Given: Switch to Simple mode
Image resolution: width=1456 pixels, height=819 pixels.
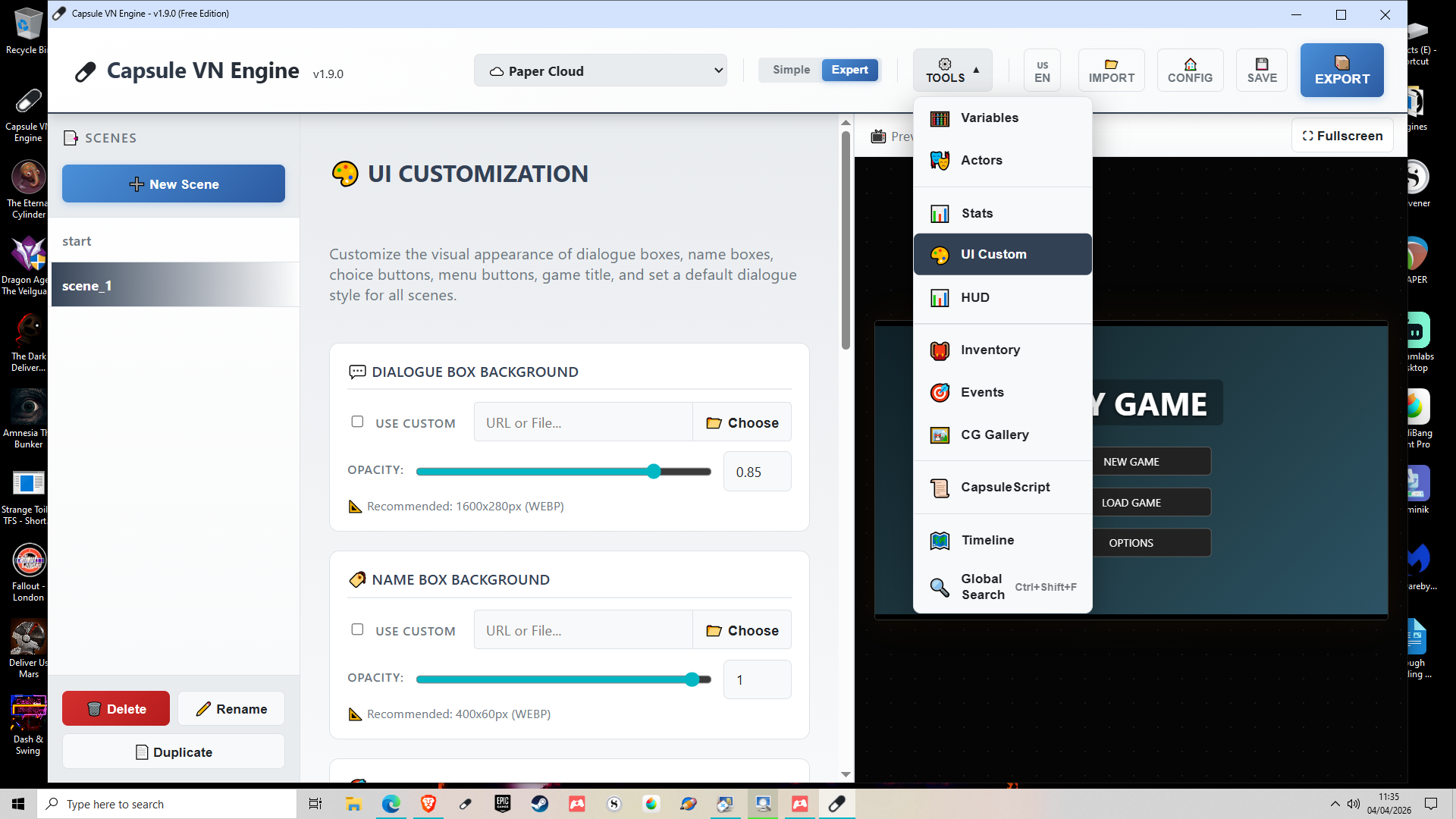Looking at the screenshot, I should point(791,70).
